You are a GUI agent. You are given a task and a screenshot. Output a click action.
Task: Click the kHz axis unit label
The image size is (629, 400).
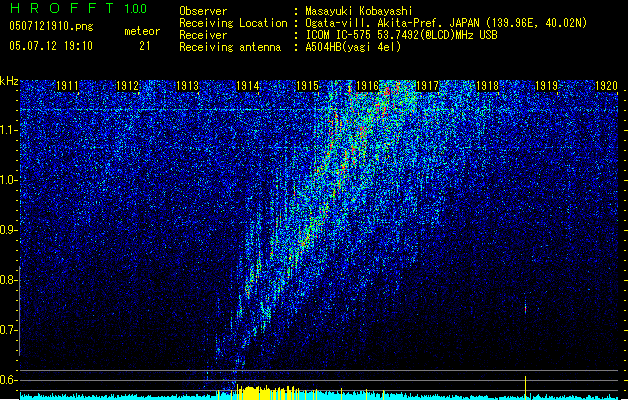9,81
